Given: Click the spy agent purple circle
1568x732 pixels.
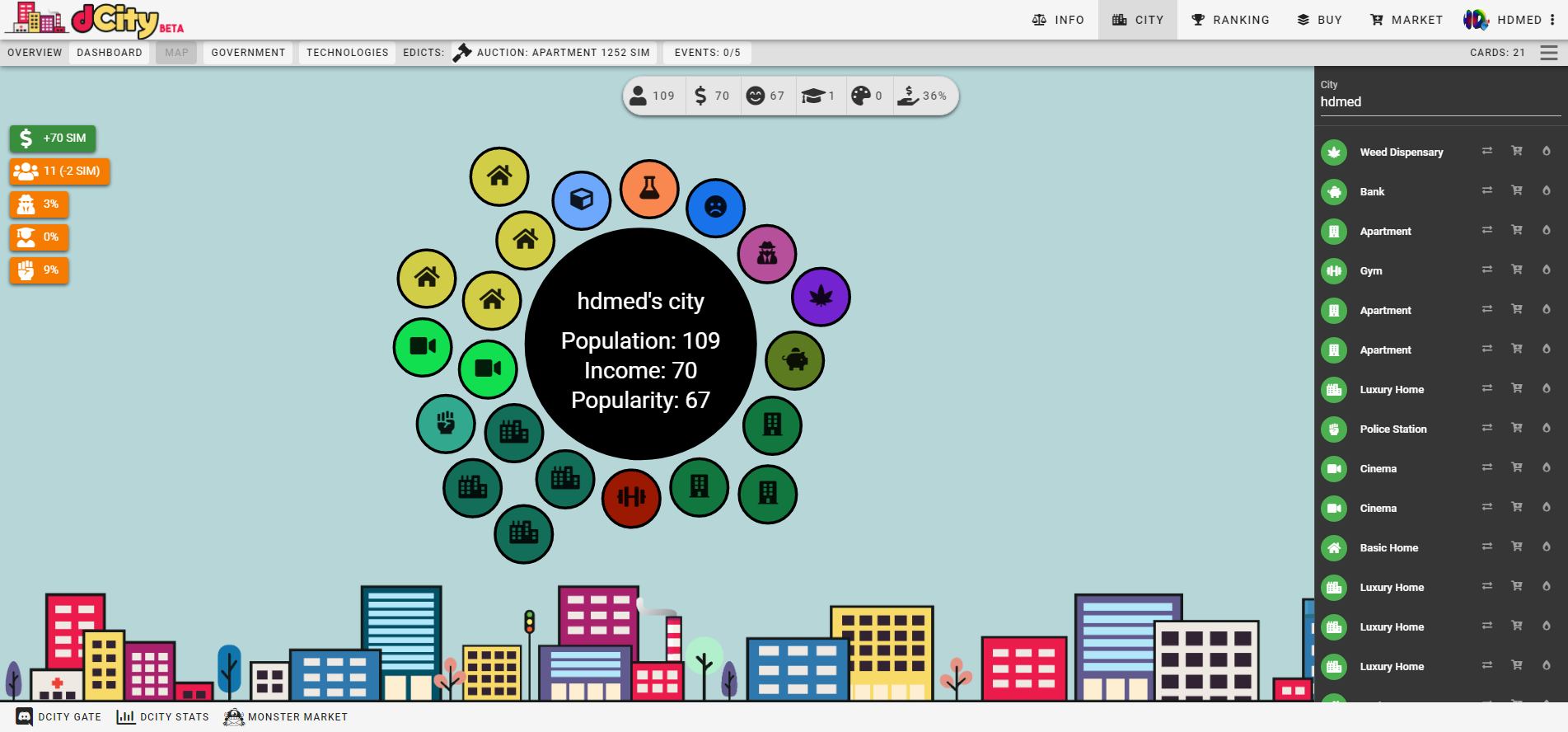Looking at the screenshot, I should 767,254.
